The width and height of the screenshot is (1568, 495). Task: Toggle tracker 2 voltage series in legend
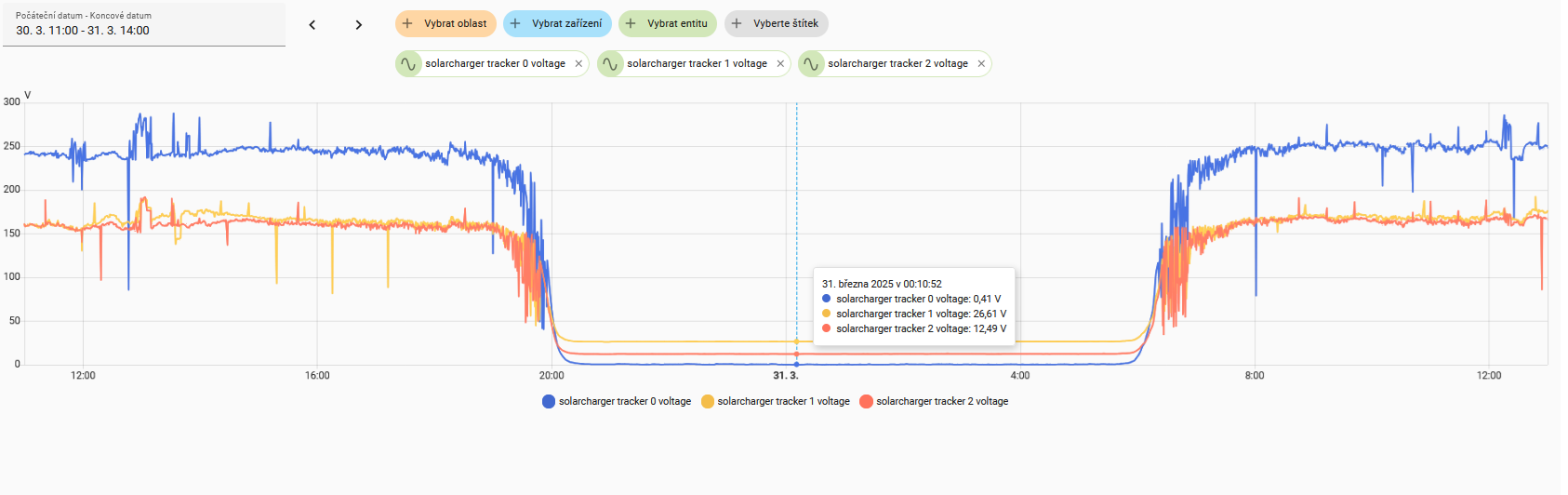(x=934, y=402)
